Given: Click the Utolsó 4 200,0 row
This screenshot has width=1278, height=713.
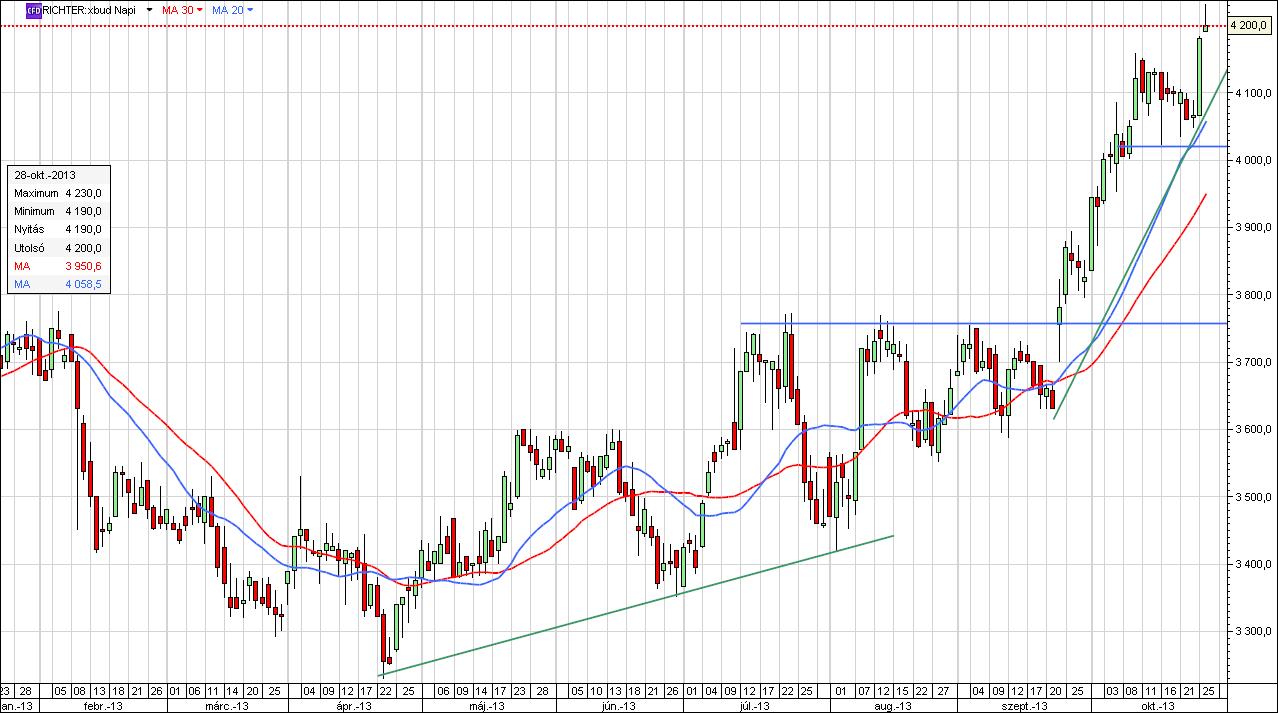Looking at the screenshot, I should click(x=58, y=247).
